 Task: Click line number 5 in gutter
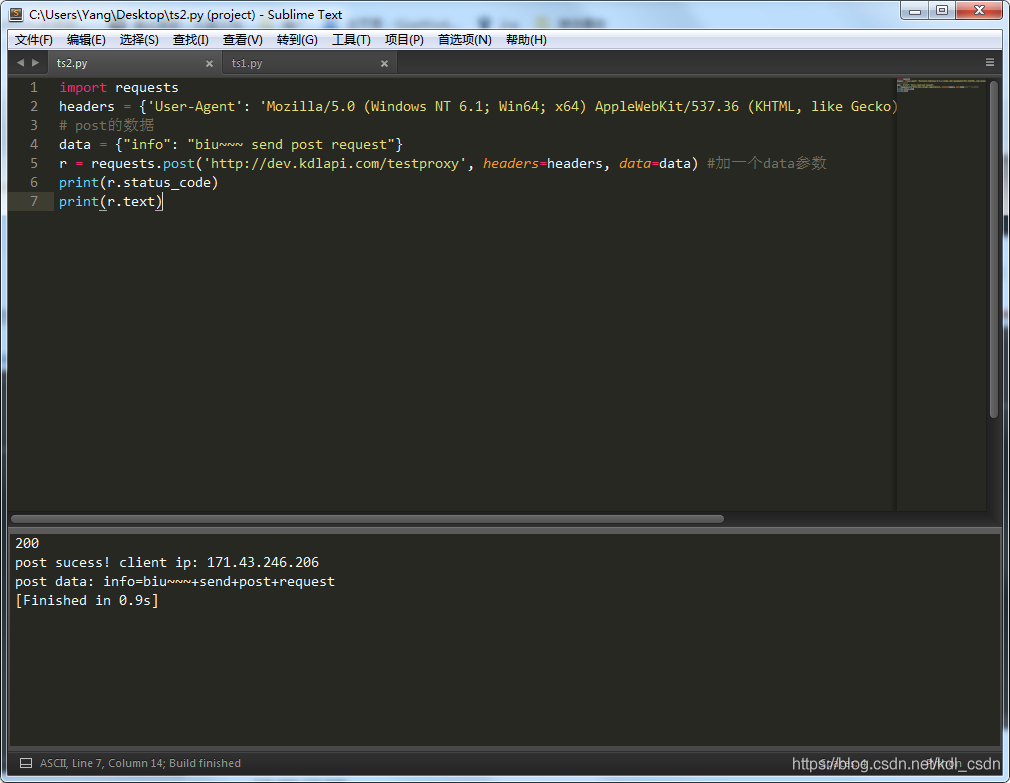pos(34,164)
